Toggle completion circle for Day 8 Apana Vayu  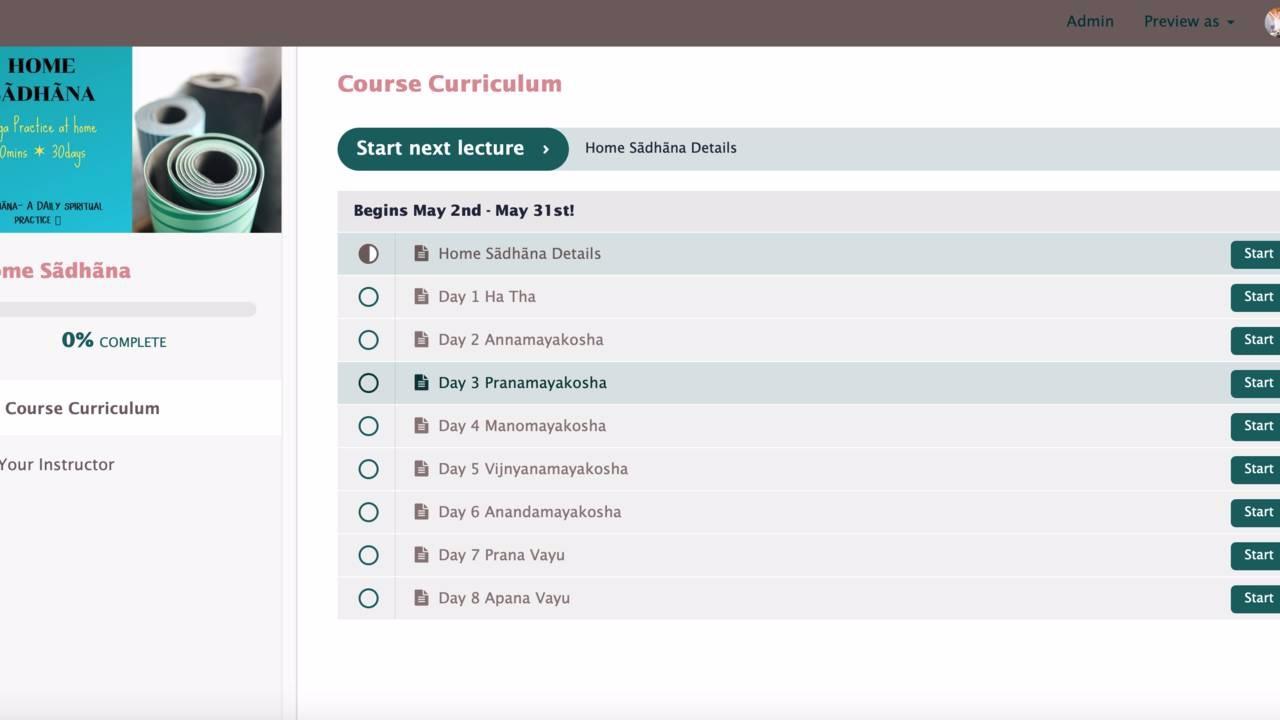pyautogui.click(x=368, y=598)
